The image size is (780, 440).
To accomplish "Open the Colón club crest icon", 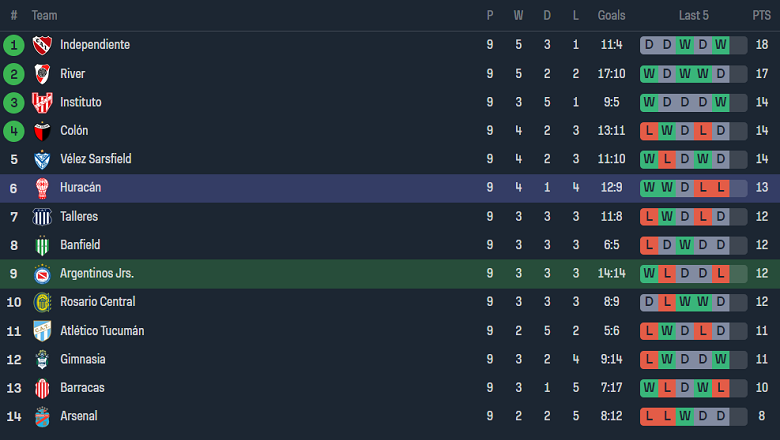I will coord(42,131).
